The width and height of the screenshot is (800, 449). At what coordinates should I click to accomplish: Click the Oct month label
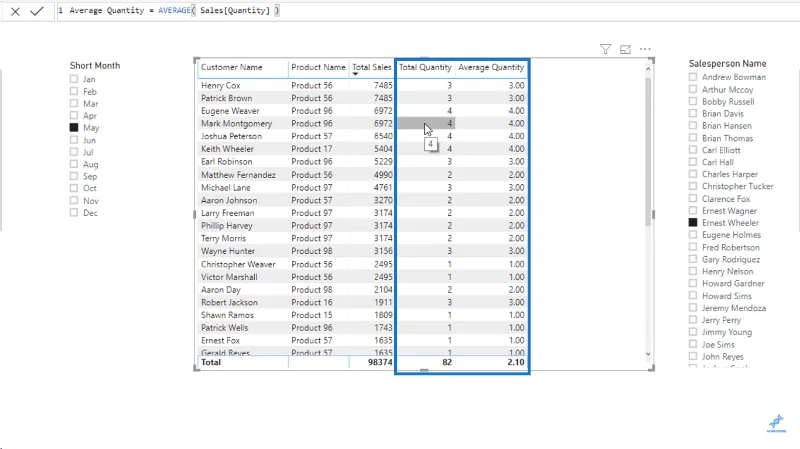pyautogui.click(x=90, y=188)
